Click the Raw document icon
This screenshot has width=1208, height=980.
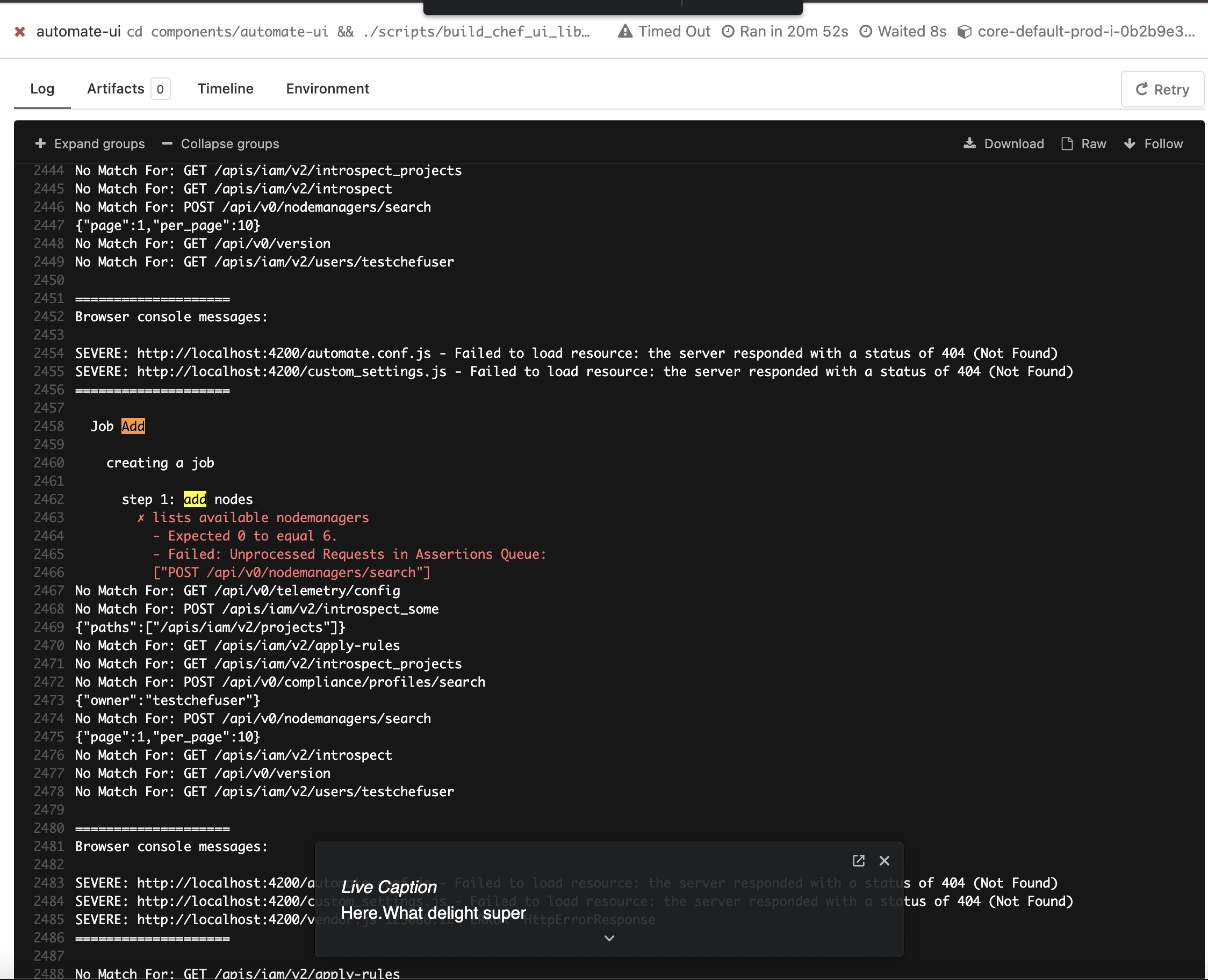point(1067,143)
